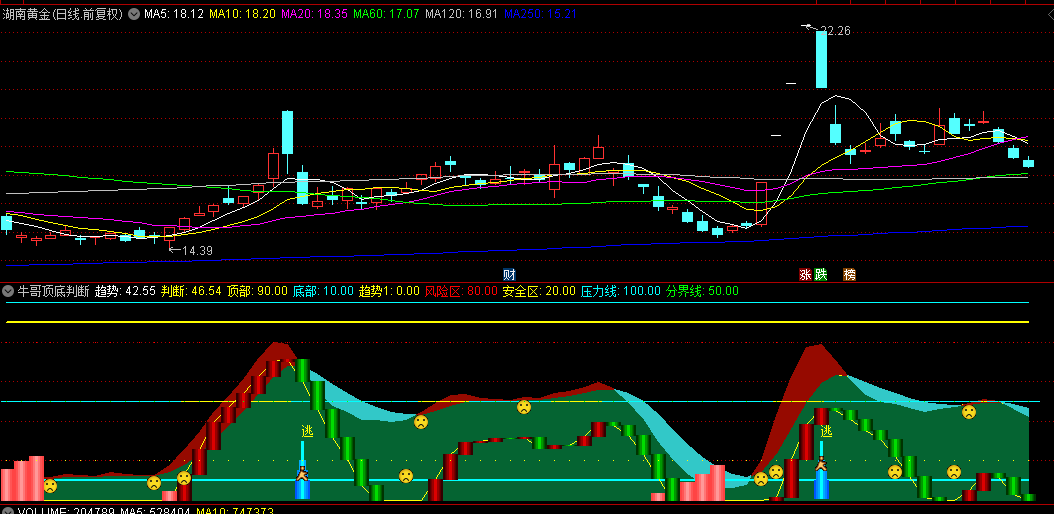The width and height of the screenshot is (1054, 514).
Task: Select the MA5 moving average label
Action: point(173,15)
